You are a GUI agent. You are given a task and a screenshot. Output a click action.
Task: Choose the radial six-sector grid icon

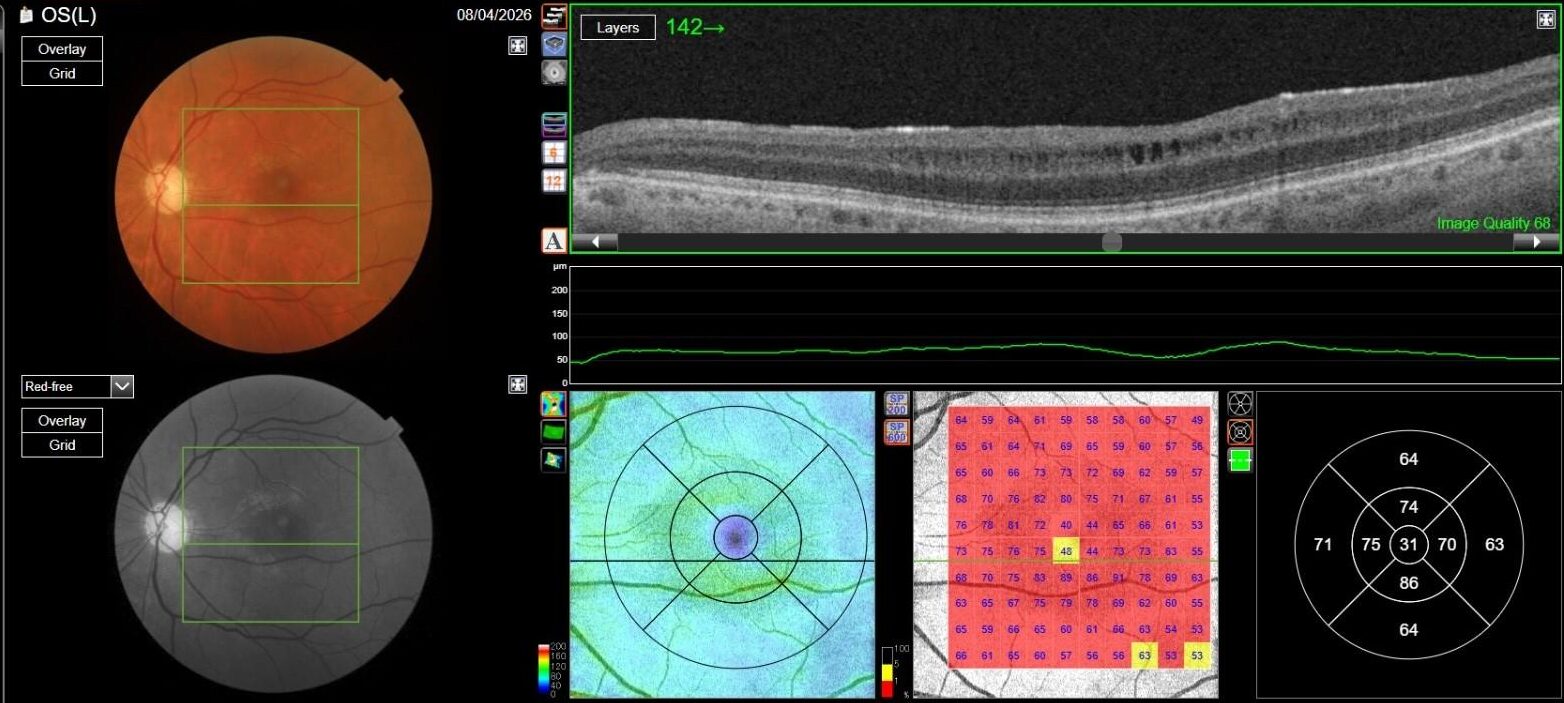pyautogui.click(x=1240, y=403)
